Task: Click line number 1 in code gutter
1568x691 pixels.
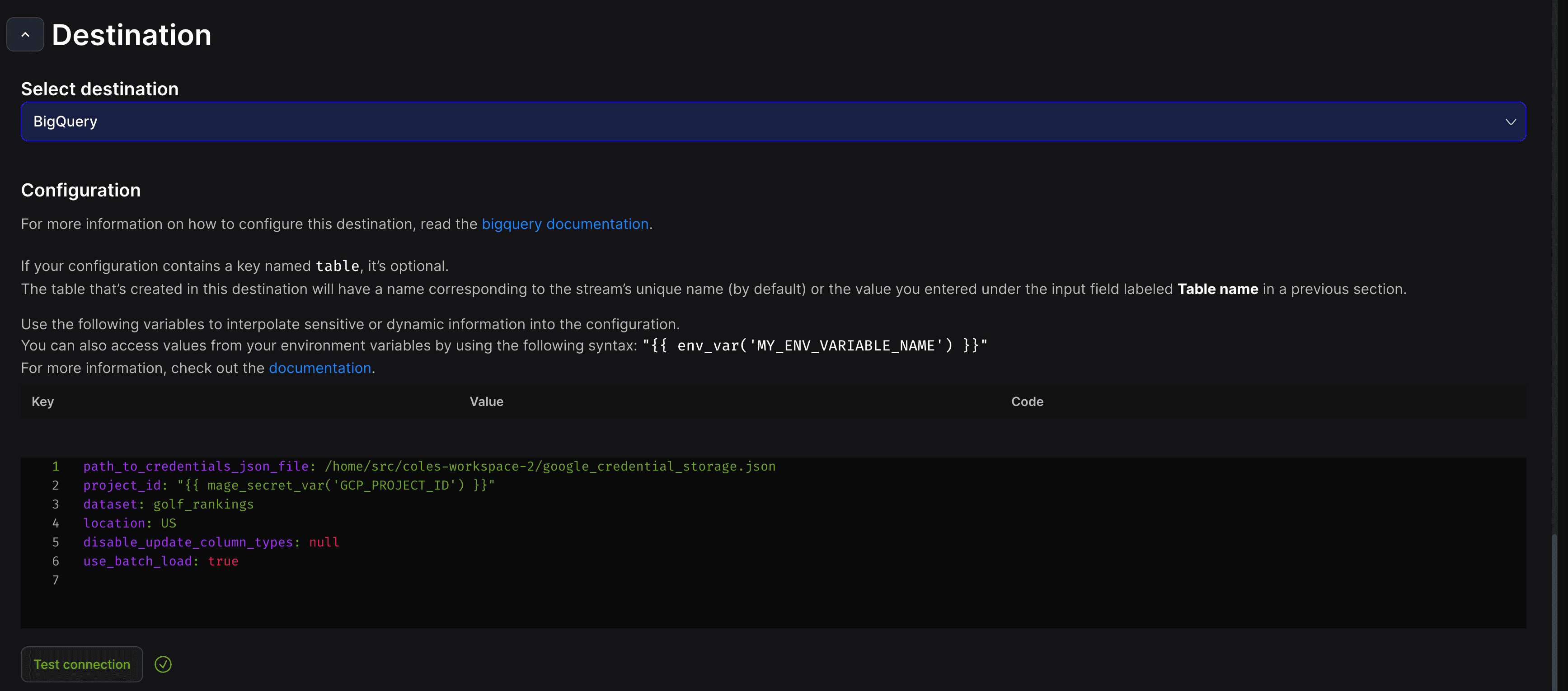Action: 56,467
